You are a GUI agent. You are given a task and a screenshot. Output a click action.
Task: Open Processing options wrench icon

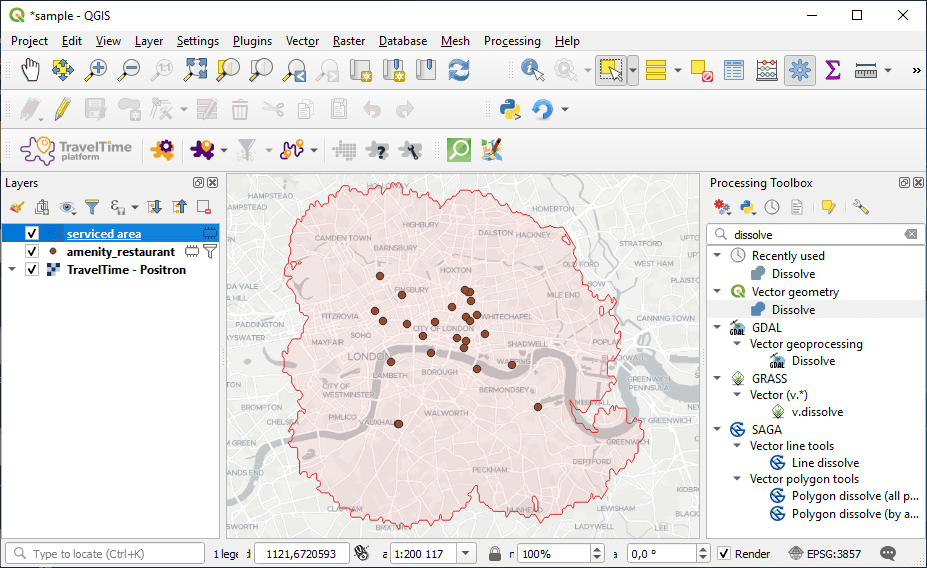(860, 207)
